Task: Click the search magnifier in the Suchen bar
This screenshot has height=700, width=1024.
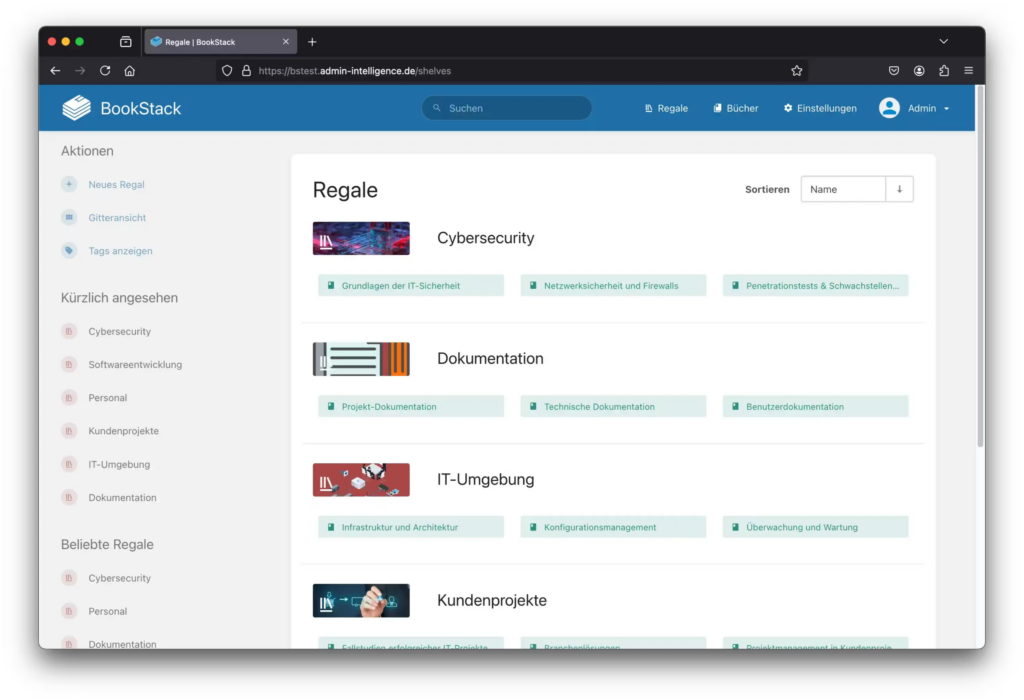Action: pyautogui.click(x=437, y=107)
